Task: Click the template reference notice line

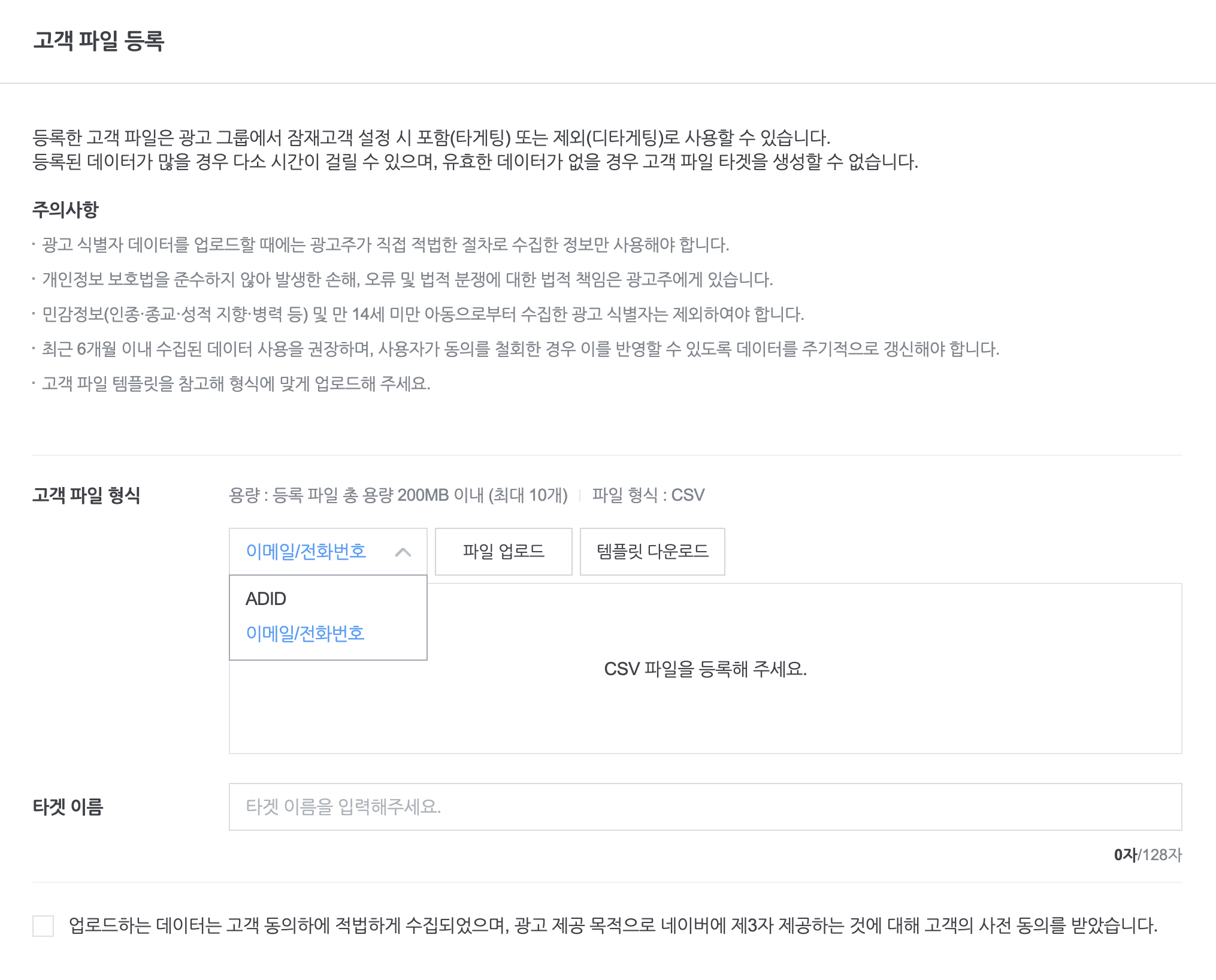Action: click(236, 383)
